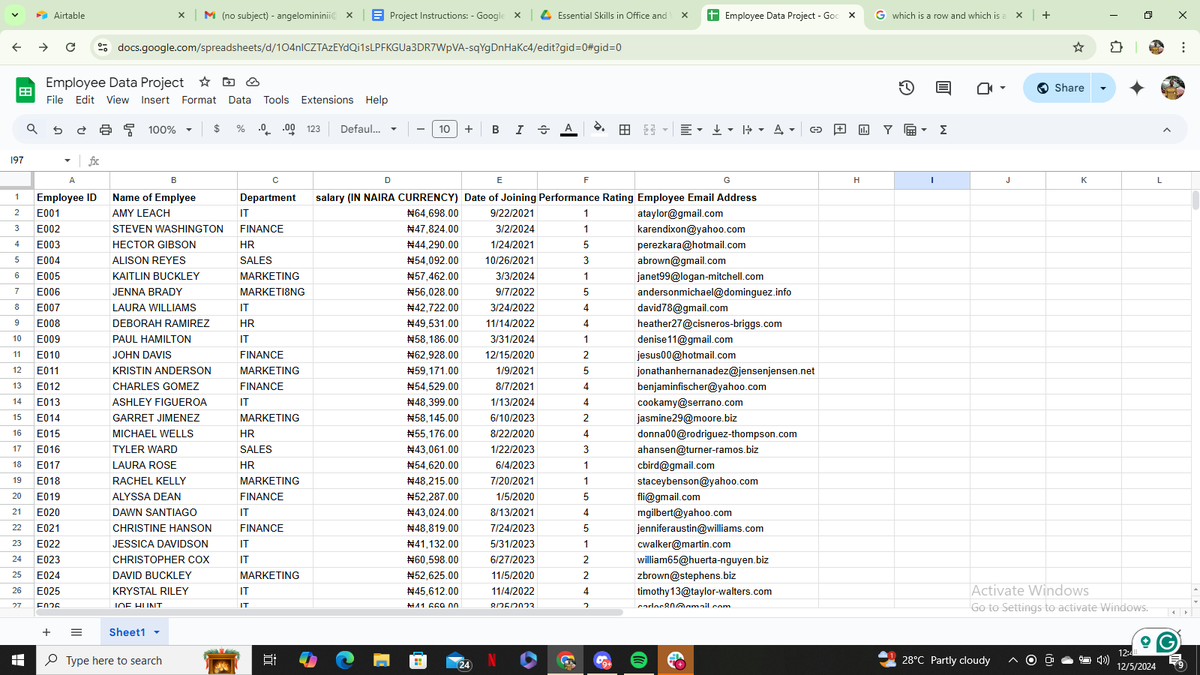Open font family dropdown
The height and width of the screenshot is (675, 1200).
[368, 129]
